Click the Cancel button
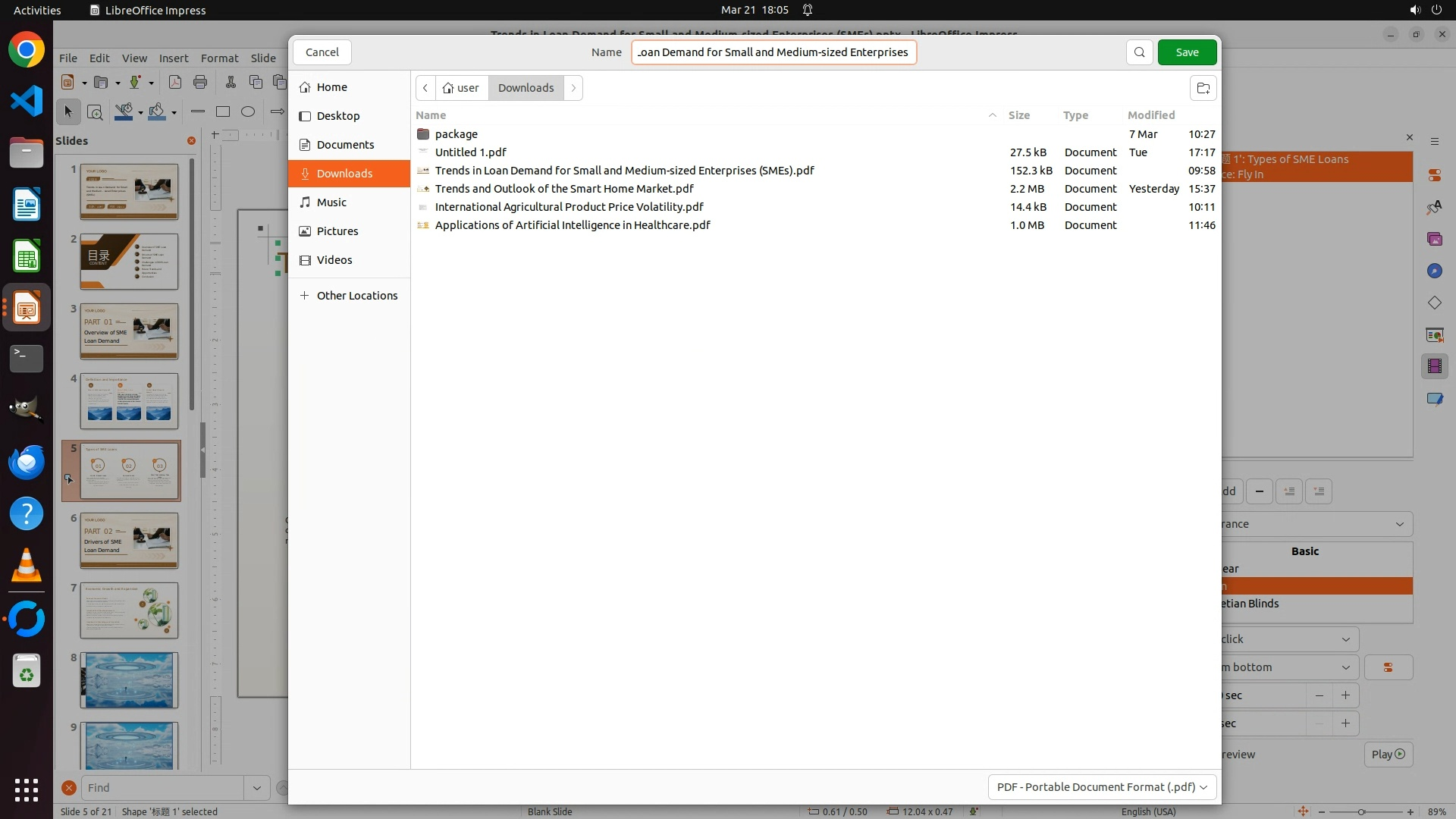The image size is (1456, 819). click(x=322, y=52)
